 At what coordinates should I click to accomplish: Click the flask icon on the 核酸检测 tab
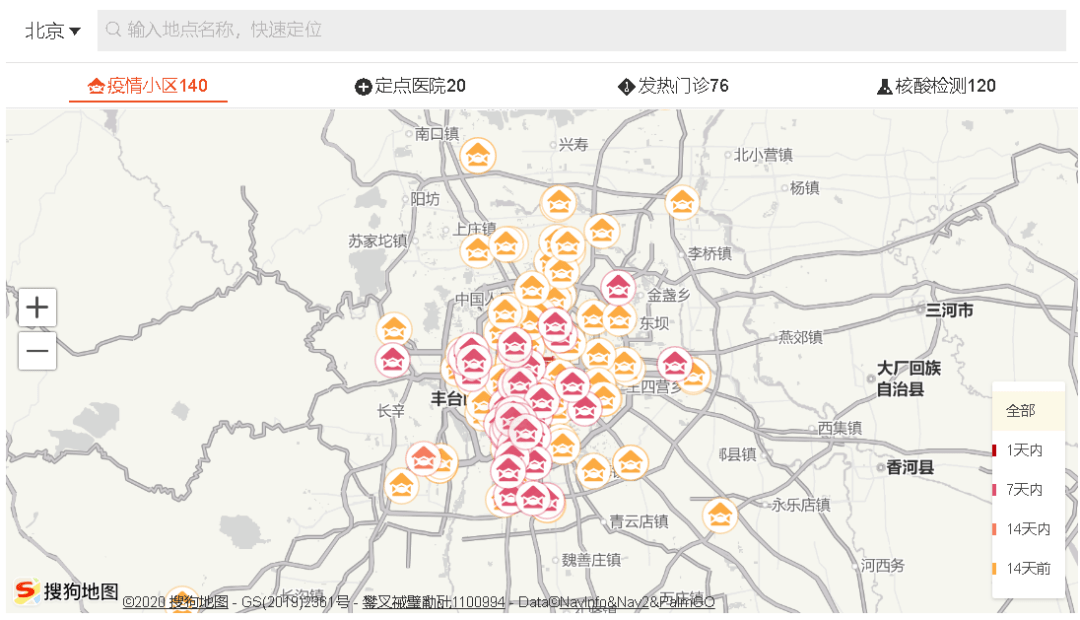pos(886,86)
